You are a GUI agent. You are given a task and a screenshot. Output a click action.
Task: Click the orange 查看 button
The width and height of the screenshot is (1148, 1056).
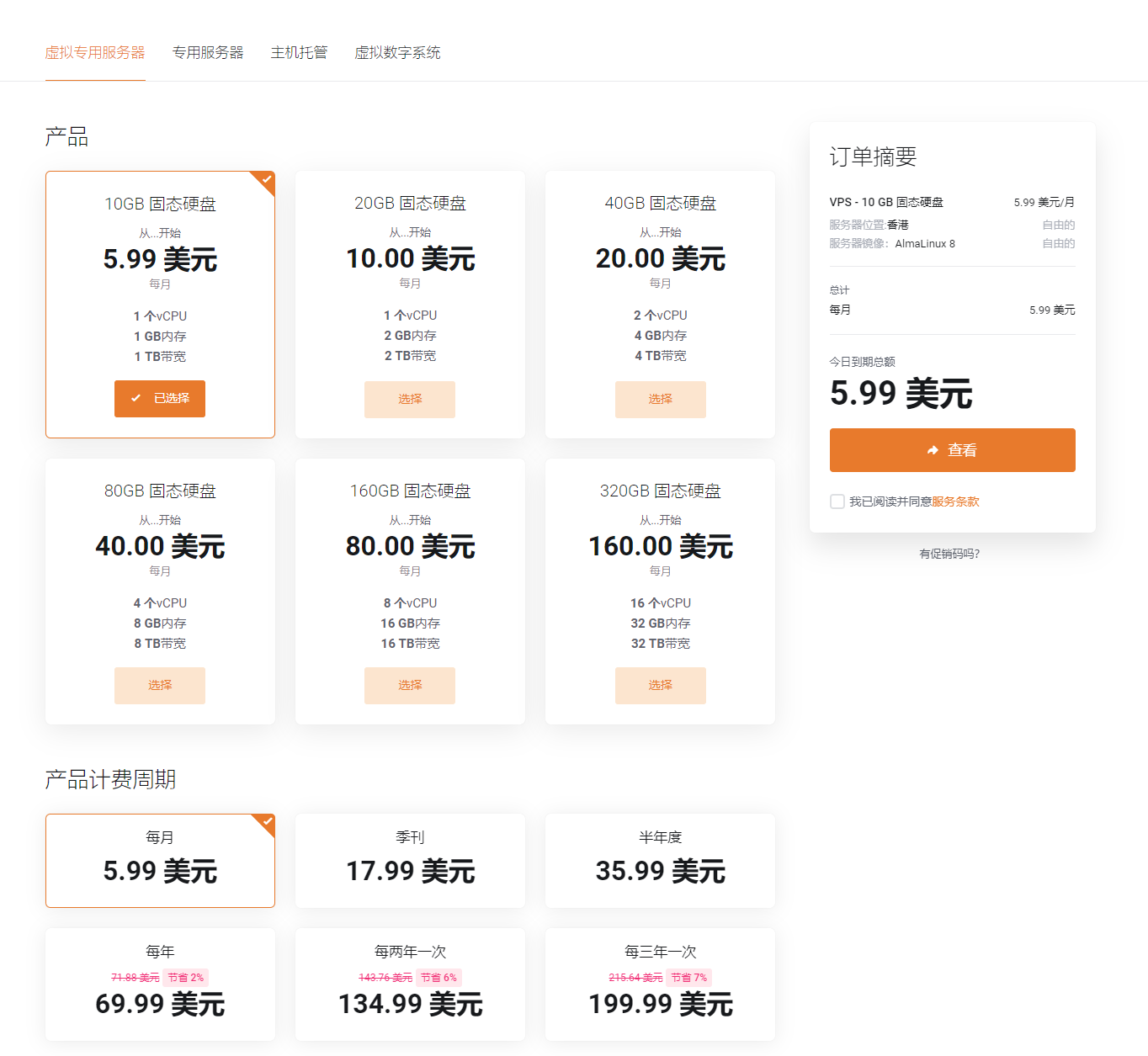pos(952,450)
